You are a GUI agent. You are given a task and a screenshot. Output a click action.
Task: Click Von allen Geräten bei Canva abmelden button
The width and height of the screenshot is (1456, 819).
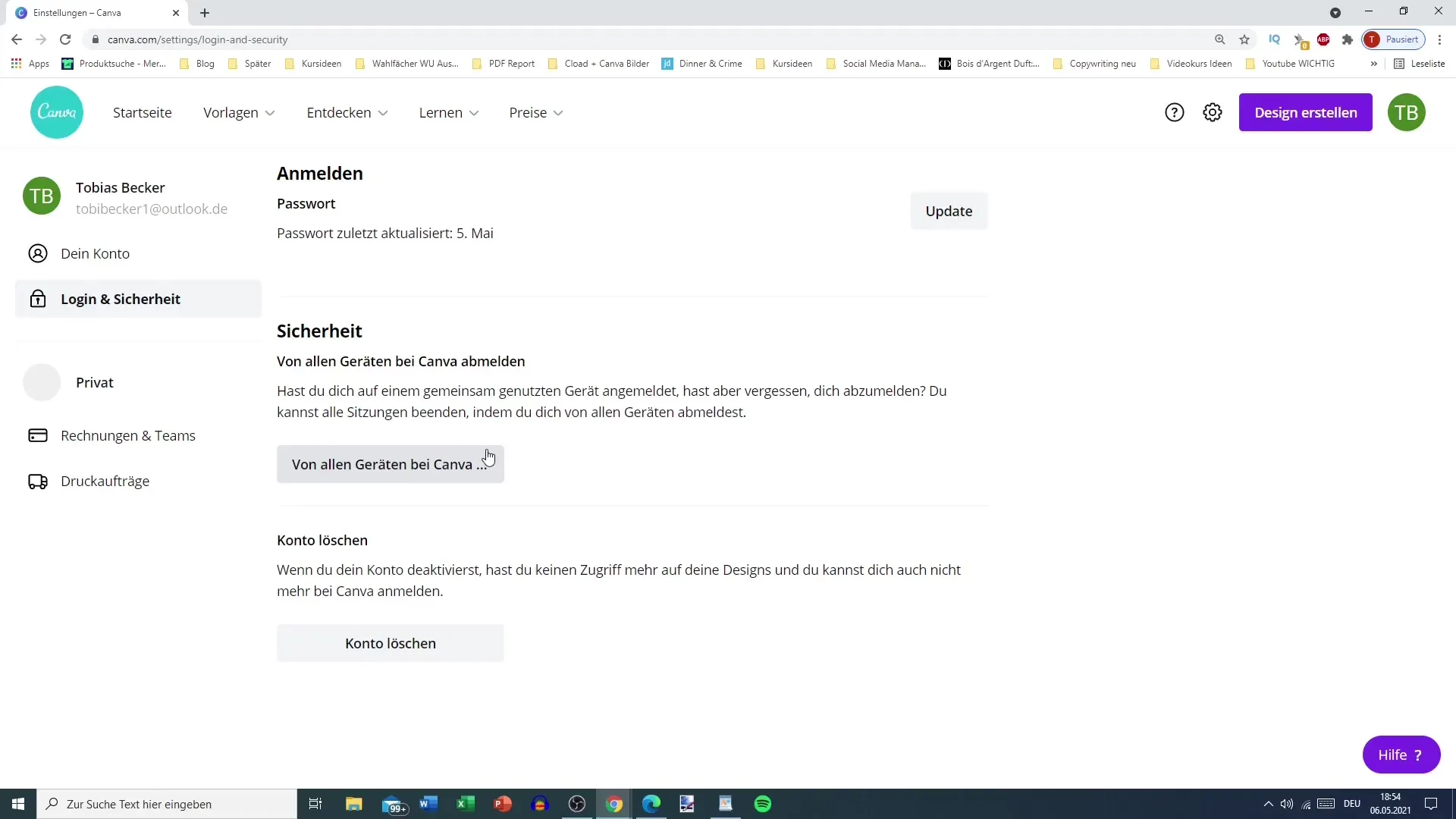pos(390,464)
